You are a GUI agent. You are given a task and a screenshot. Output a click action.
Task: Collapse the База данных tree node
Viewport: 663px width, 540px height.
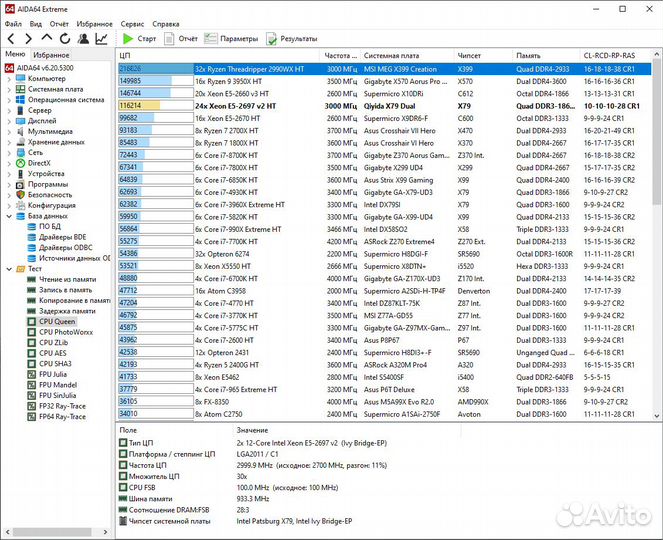tap(9, 216)
